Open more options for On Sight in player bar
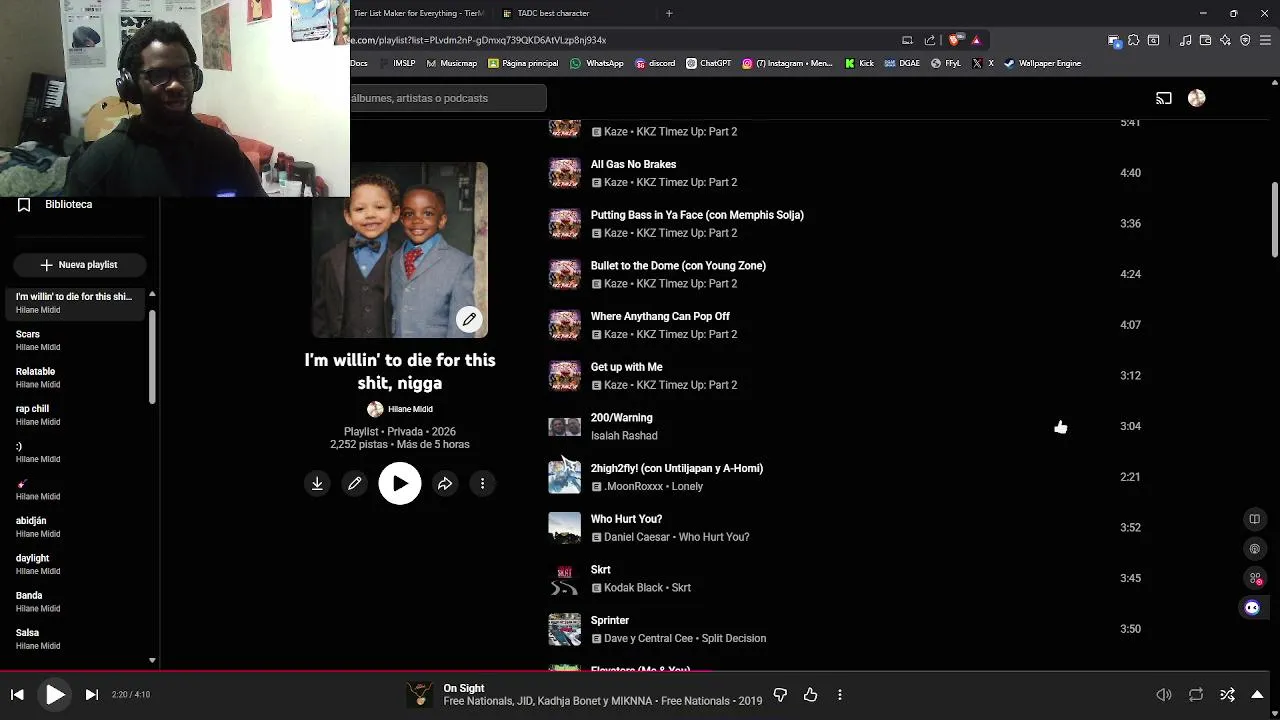This screenshot has height=720, width=1280. (840, 694)
